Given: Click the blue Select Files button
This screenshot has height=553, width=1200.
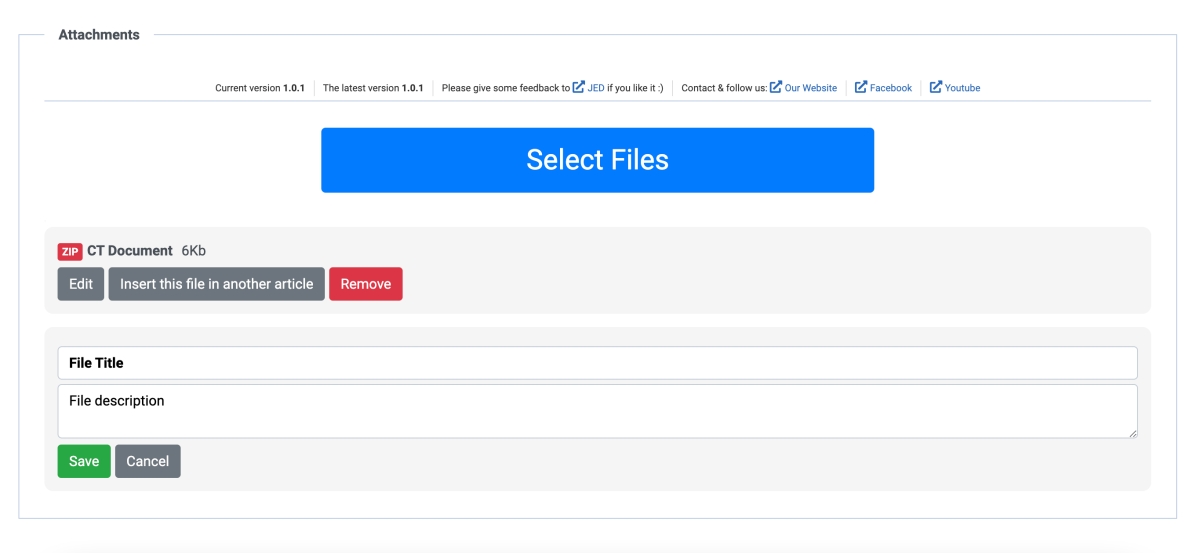Looking at the screenshot, I should point(597,160).
